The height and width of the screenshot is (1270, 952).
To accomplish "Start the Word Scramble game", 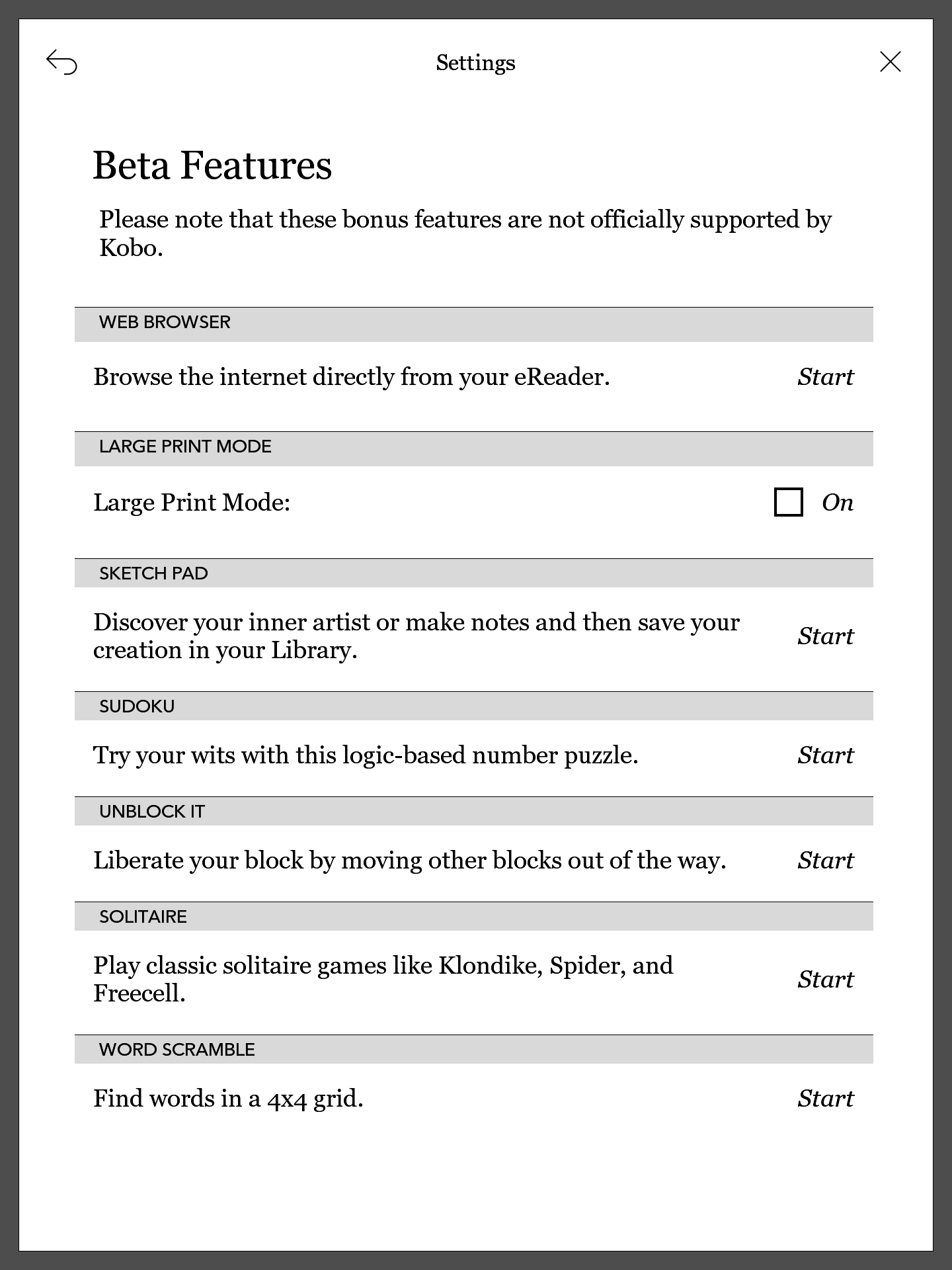I will [825, 1099].
